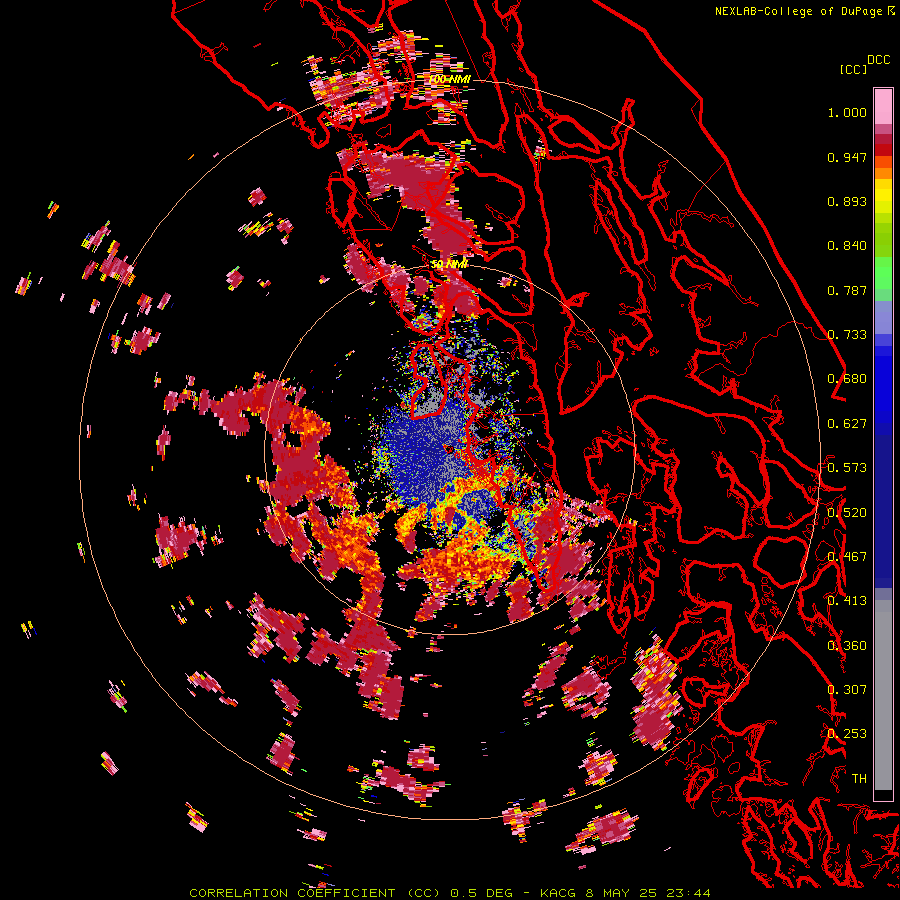
Task: Pick the black swatch beside TH label
Action: tap(883, 795)
